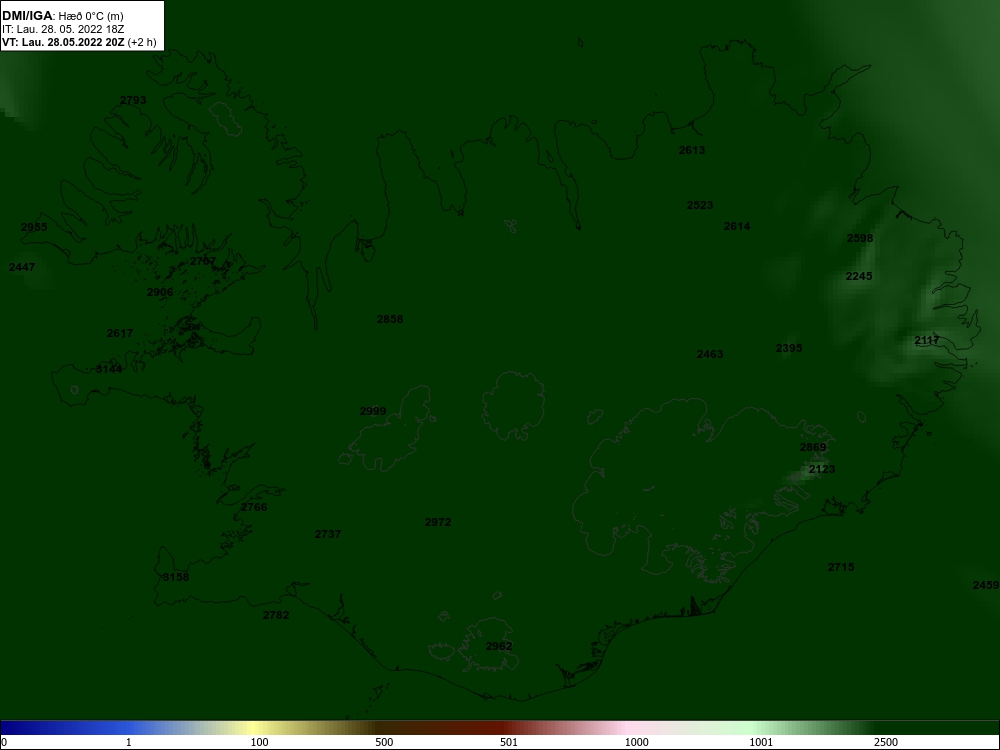Click the value 2523 on the map

pos(700,205)
